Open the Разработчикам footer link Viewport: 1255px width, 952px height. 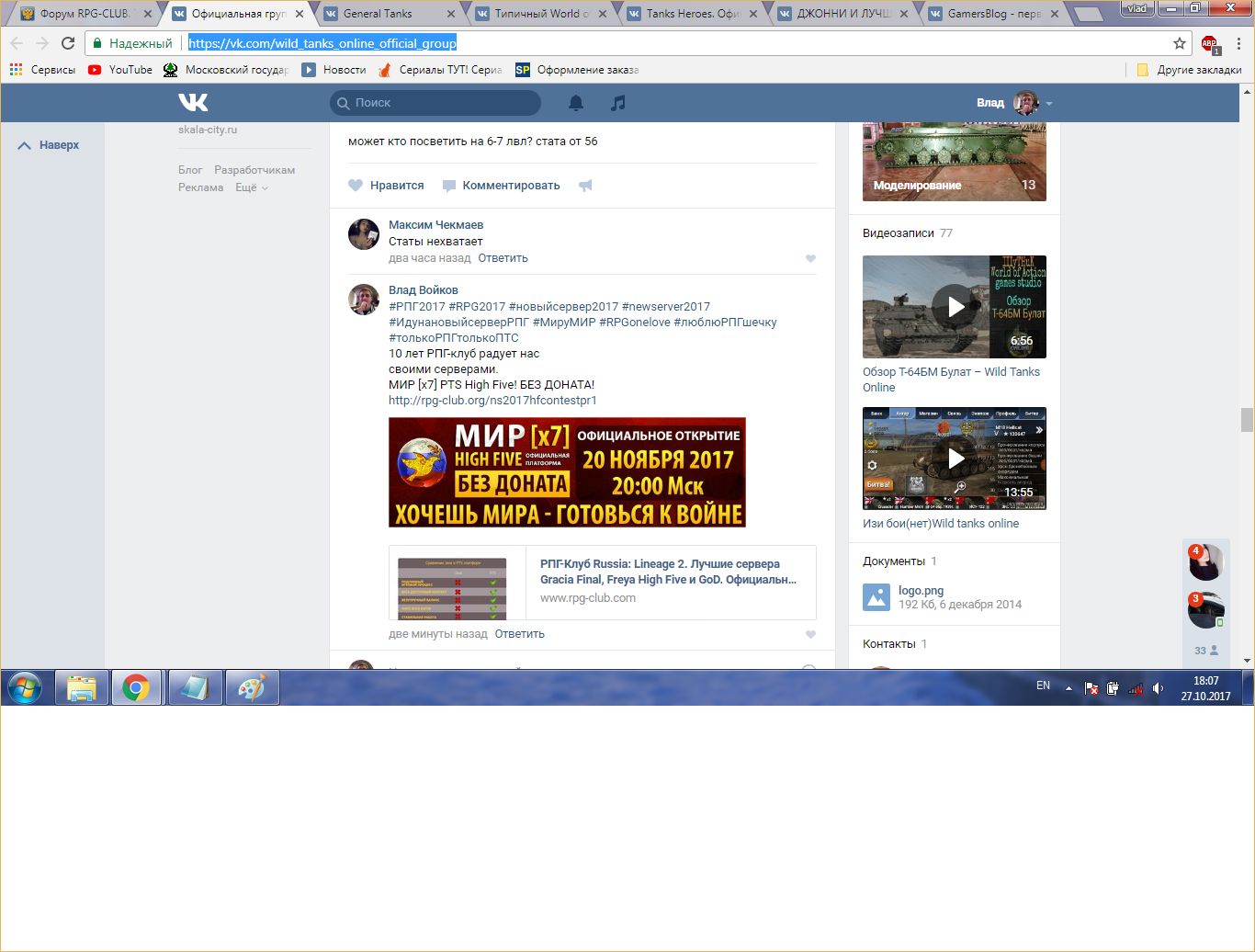point(254,170)
